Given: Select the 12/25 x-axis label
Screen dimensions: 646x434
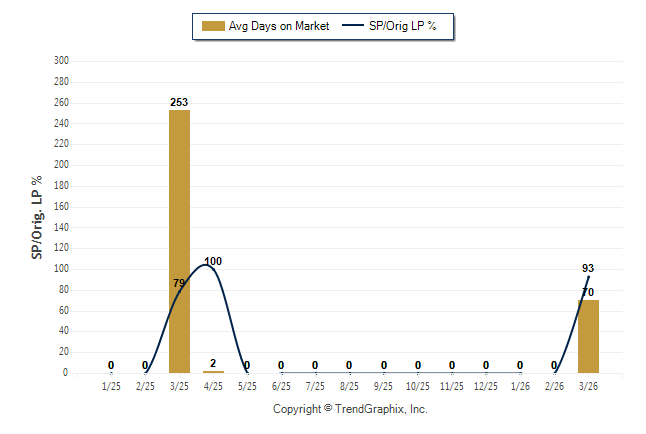Looking at the screenshot, I should 486,386.
